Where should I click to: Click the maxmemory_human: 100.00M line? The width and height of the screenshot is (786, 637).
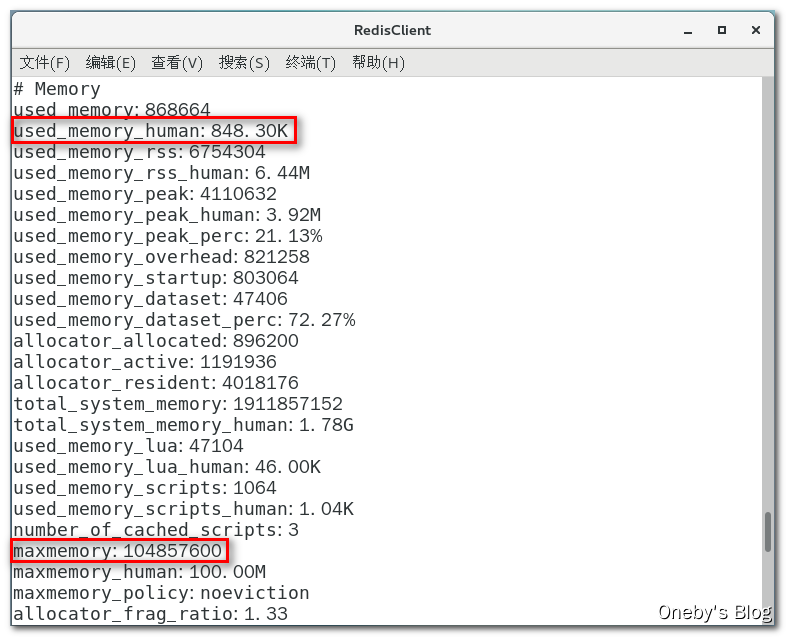pos(139,572)
